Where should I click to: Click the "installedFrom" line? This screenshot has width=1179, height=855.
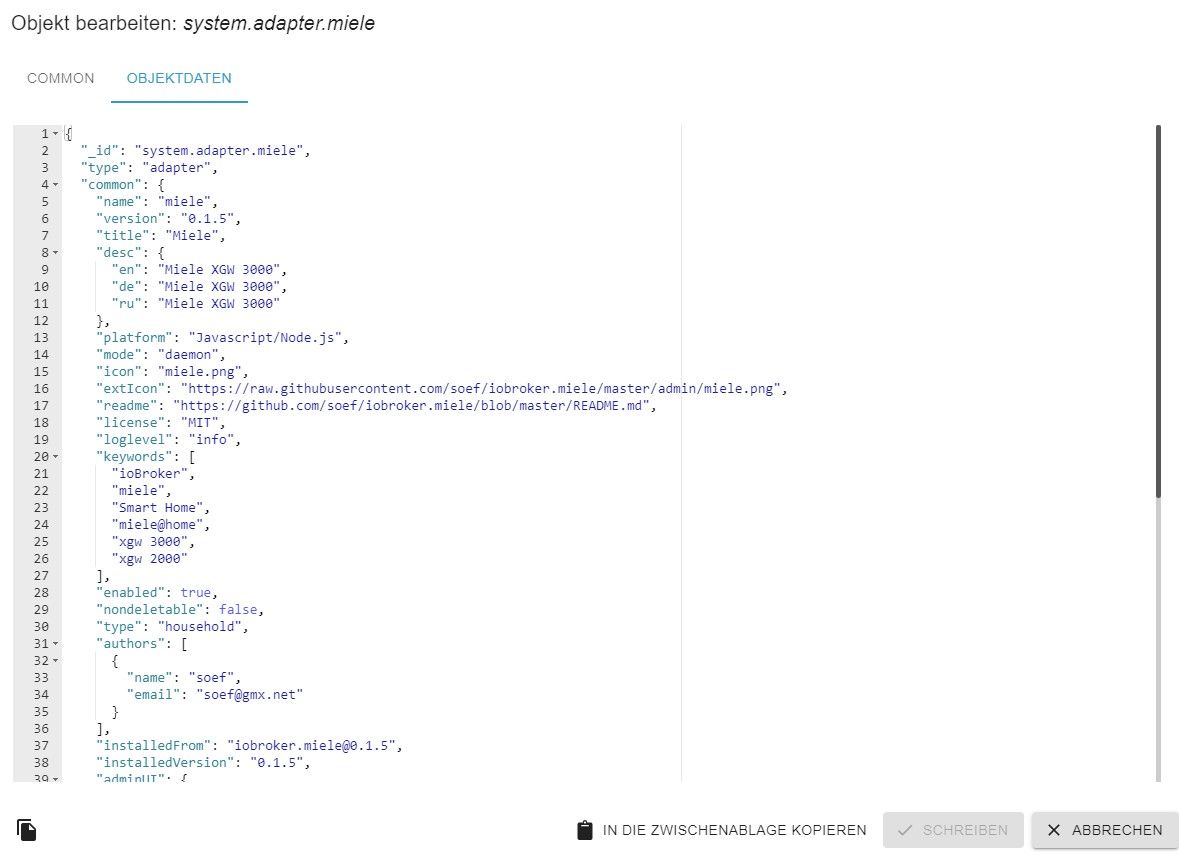point(249,746)
